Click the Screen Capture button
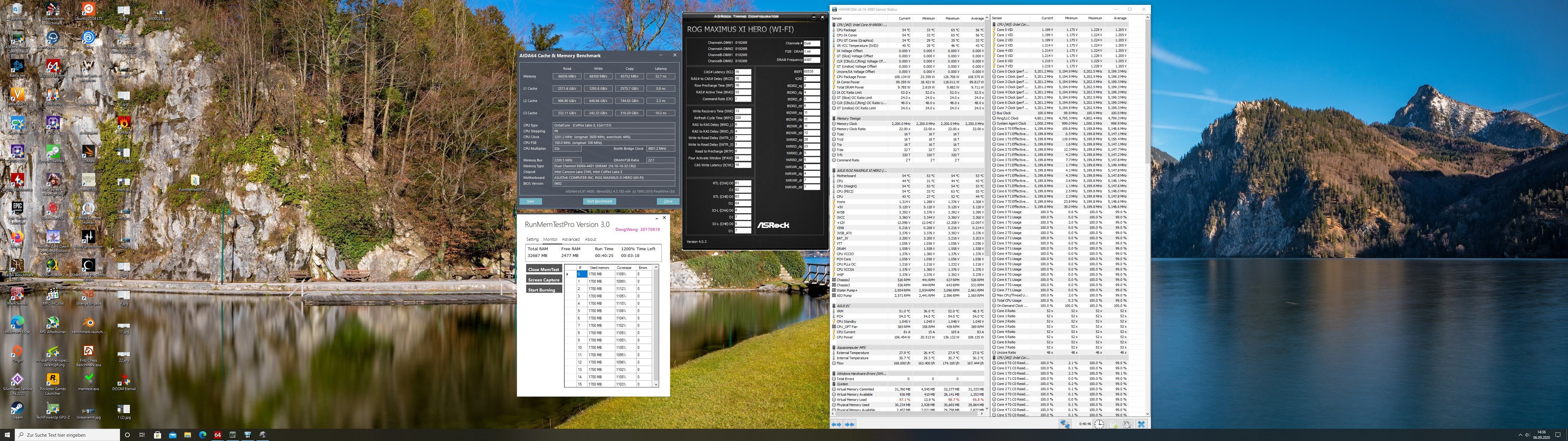The width and height of the screenshot is (1568, 441). click(544, 280)
